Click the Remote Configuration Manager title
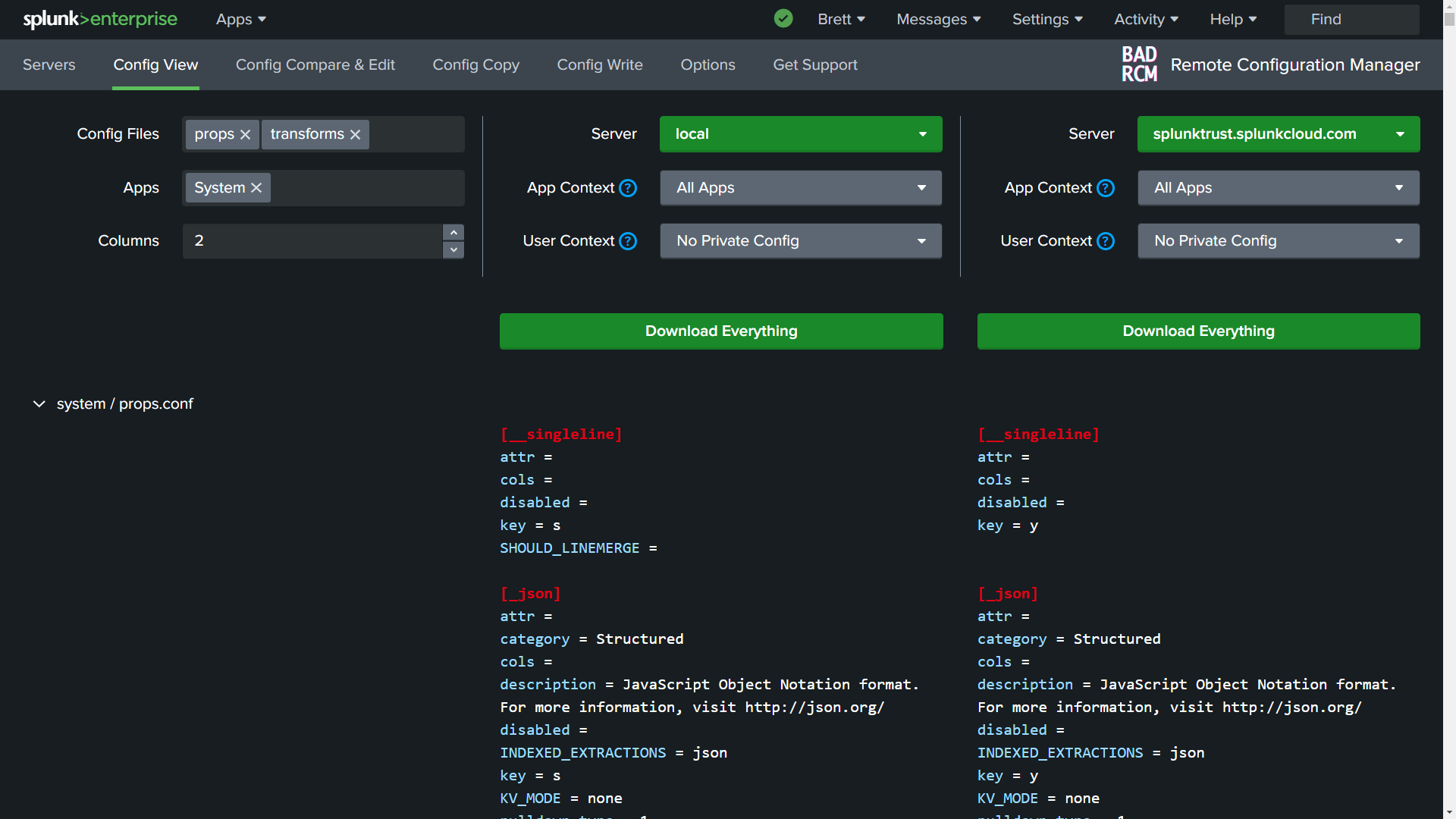The image size is (1456, 819). pyautogui.click(x=1295, y=64)
